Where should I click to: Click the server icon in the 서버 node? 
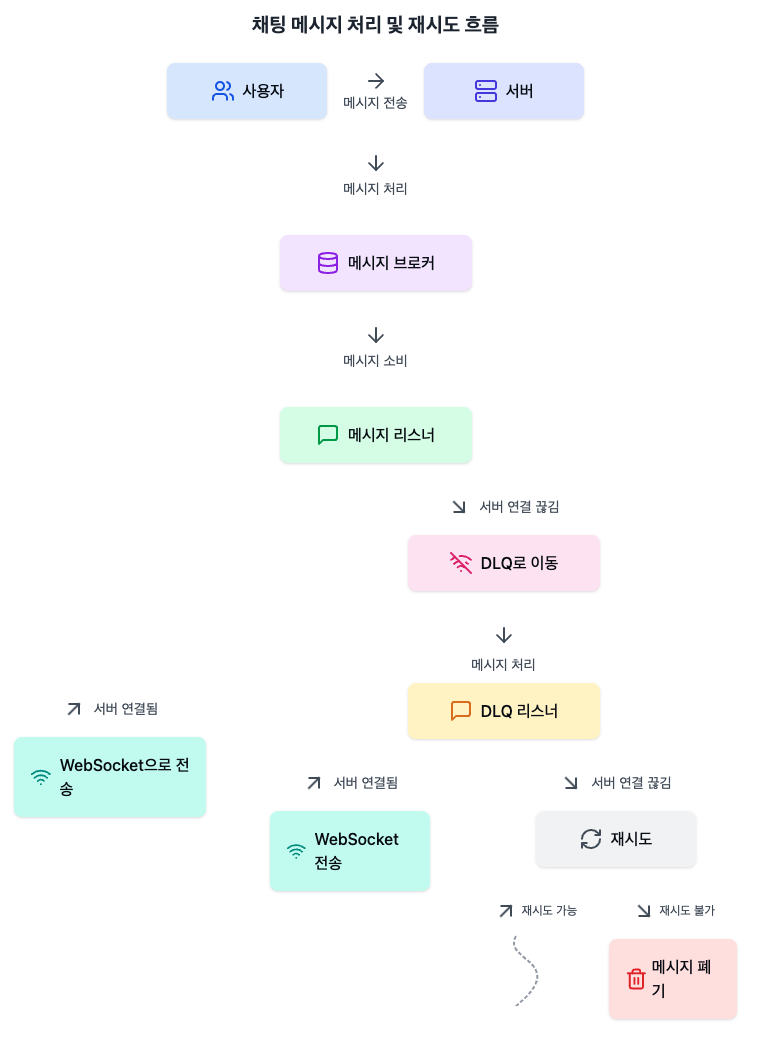[485, 91]
